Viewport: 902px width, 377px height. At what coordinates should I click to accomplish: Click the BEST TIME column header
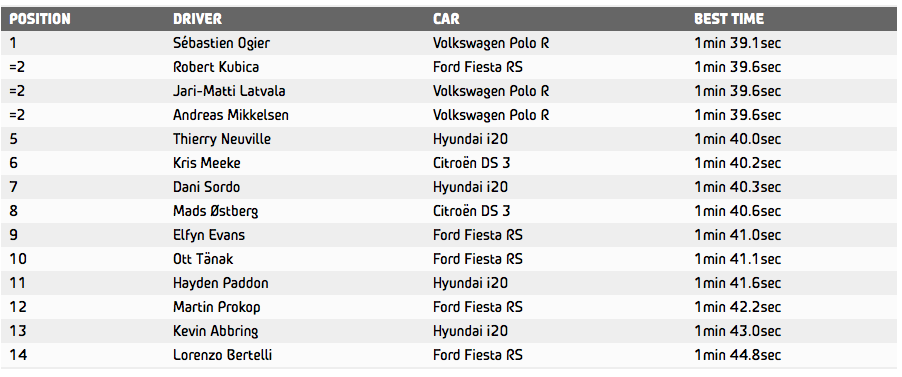[x=729, y=19]
